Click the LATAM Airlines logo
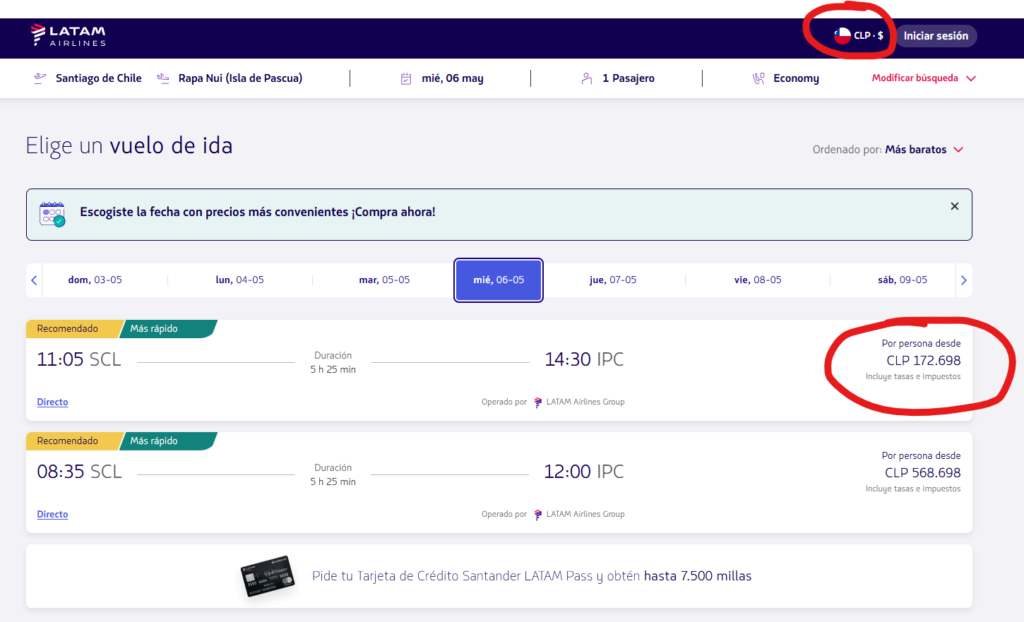The height and width of the screenshot is (622, 1024). [x=69, y=36]
